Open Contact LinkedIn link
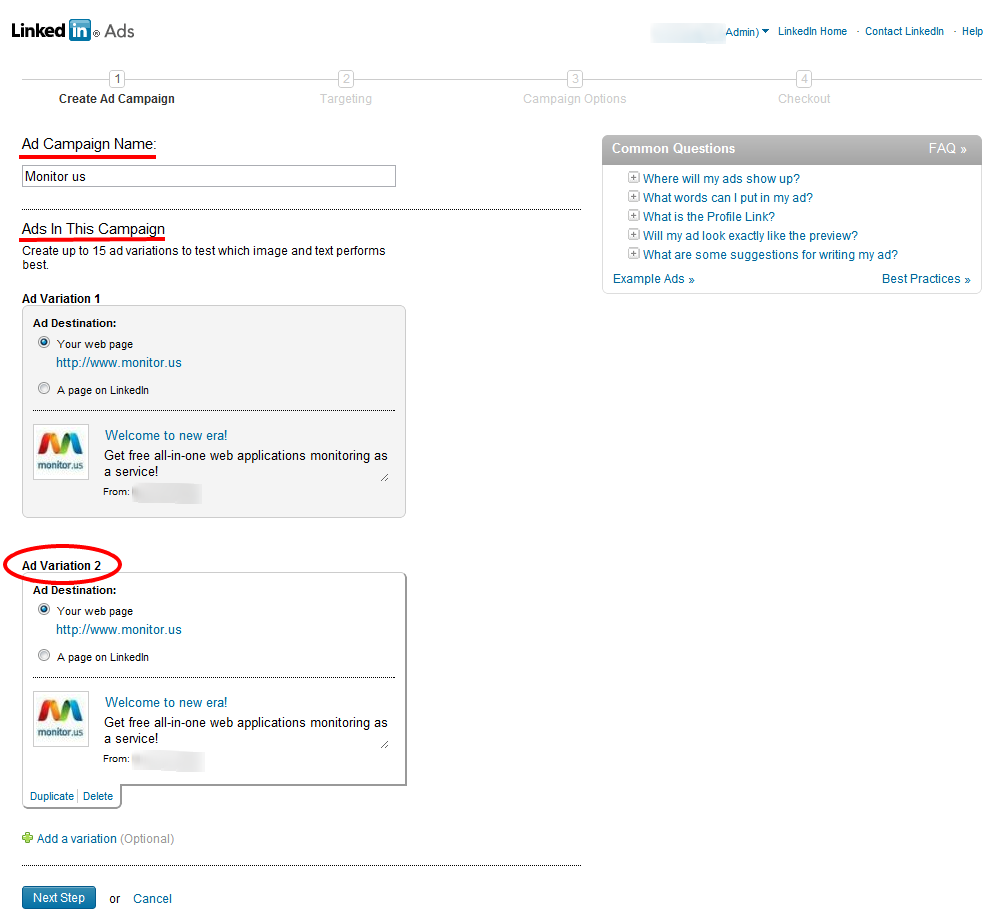The height and width of the screenshot is (921, 983). pos(904,31)
